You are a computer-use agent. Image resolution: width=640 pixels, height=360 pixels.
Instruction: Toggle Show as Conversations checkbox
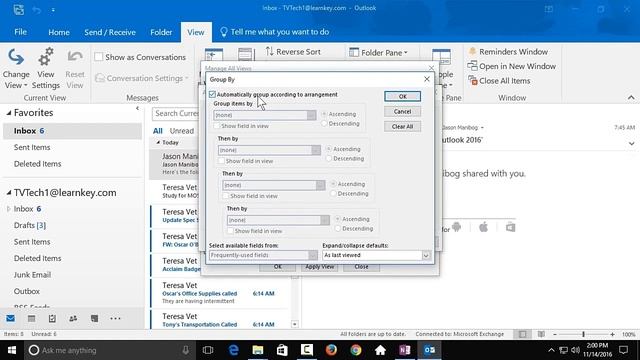coord(99,57)
